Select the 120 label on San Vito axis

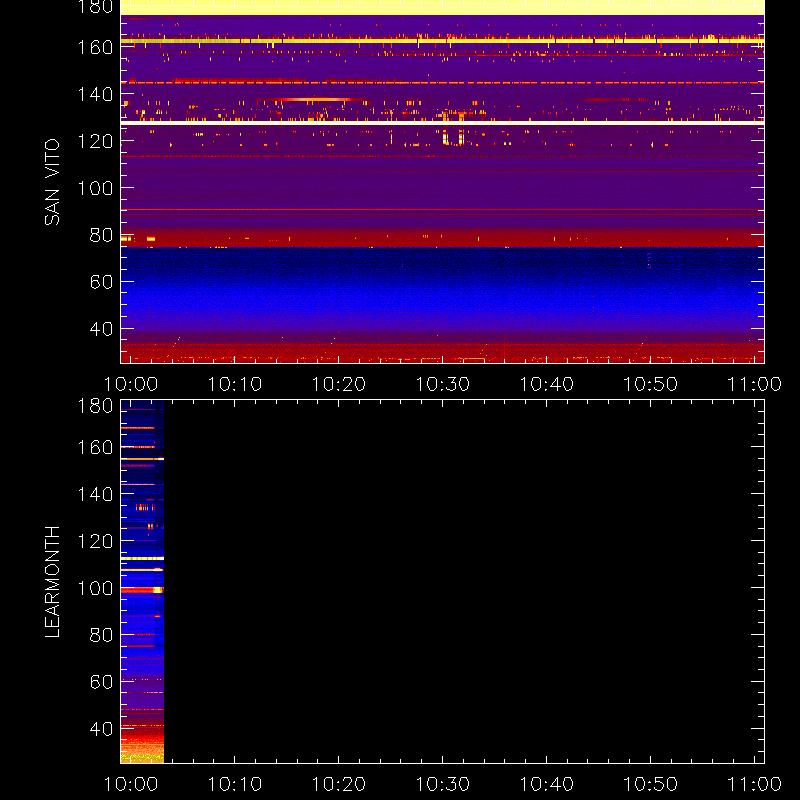[95, 141]
